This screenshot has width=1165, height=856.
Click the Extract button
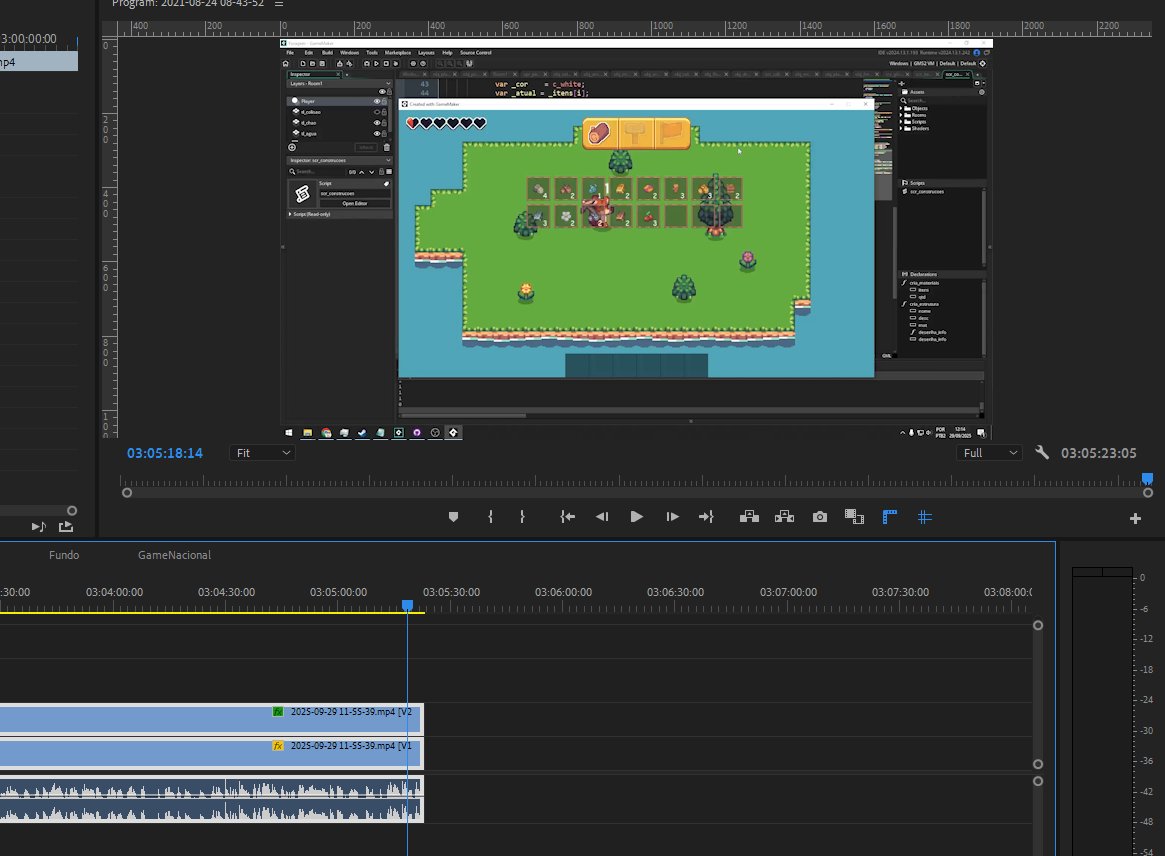785,516
